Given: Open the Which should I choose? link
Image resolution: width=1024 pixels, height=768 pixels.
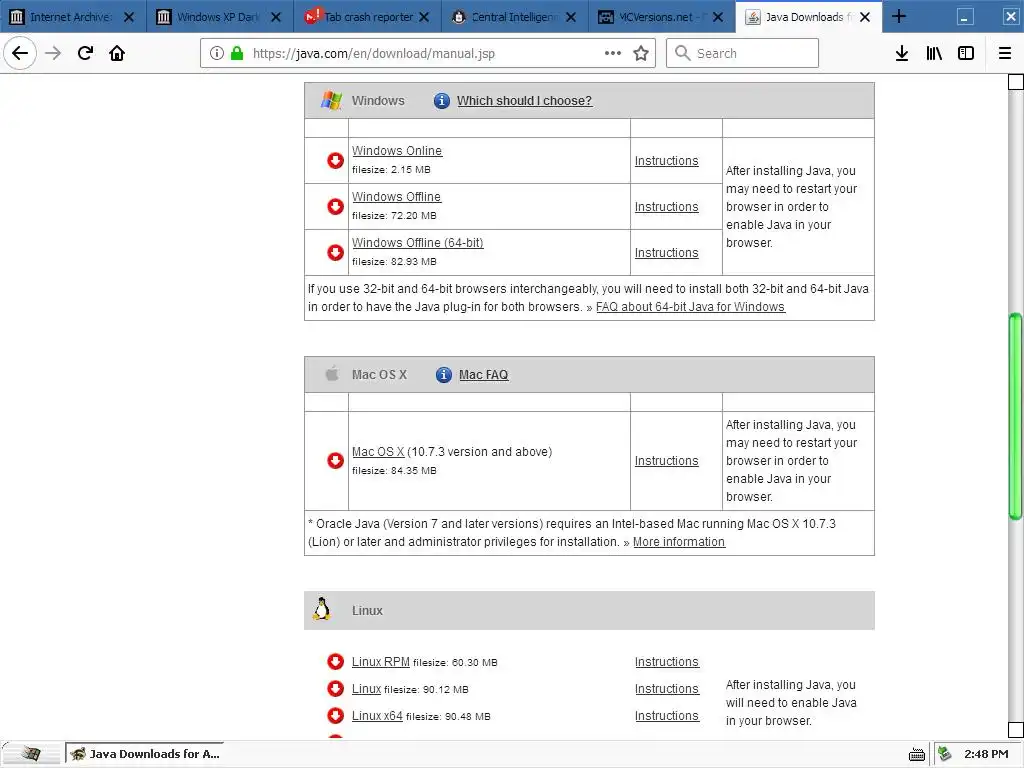Looking at the screenshot, I should coord(524,101).
